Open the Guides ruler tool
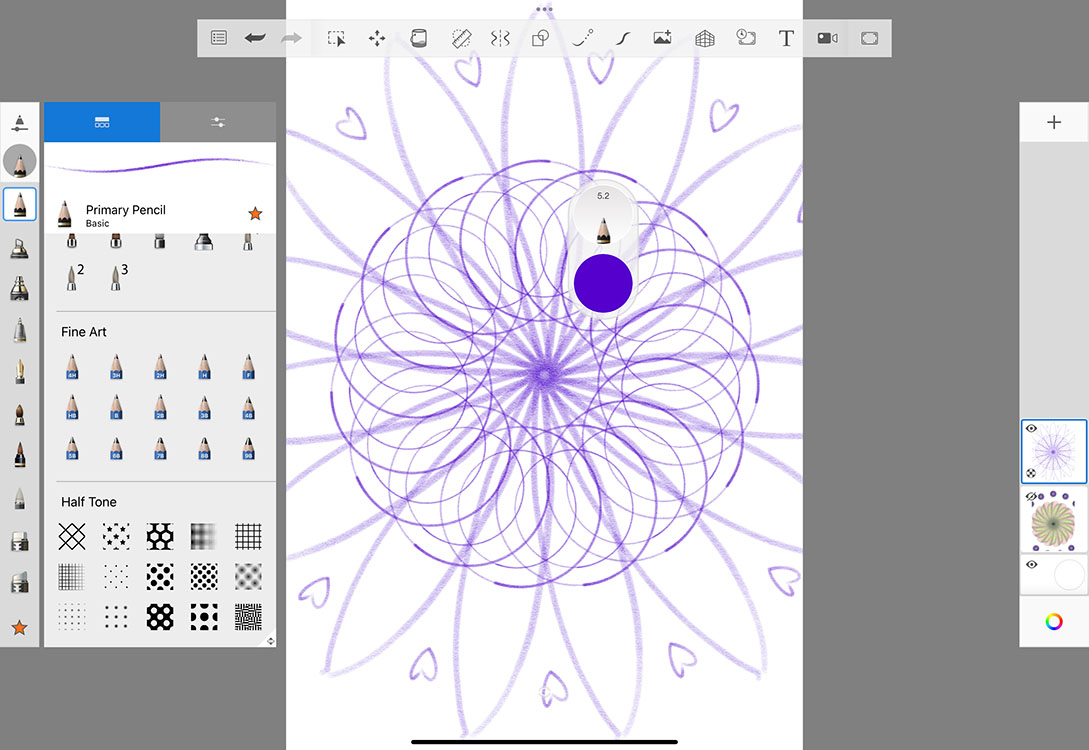1089x750 pixels. 461,38
